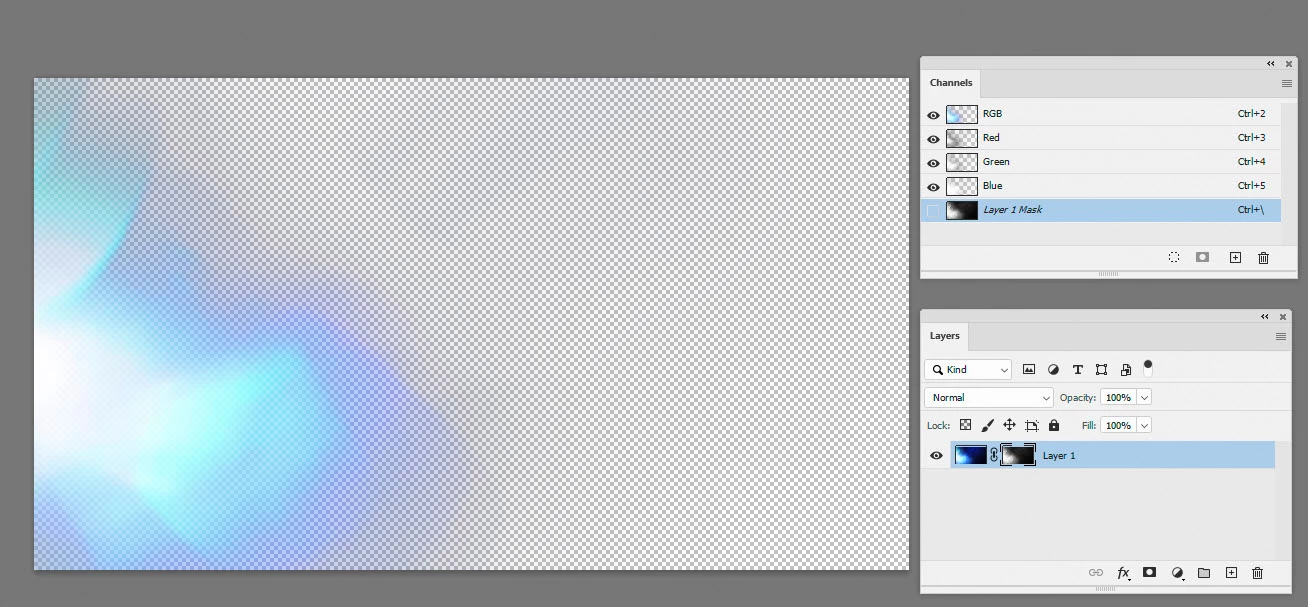Screen dimensions: 1308x607
Task: Select the Green channel row
Action: click(1101, 162)
